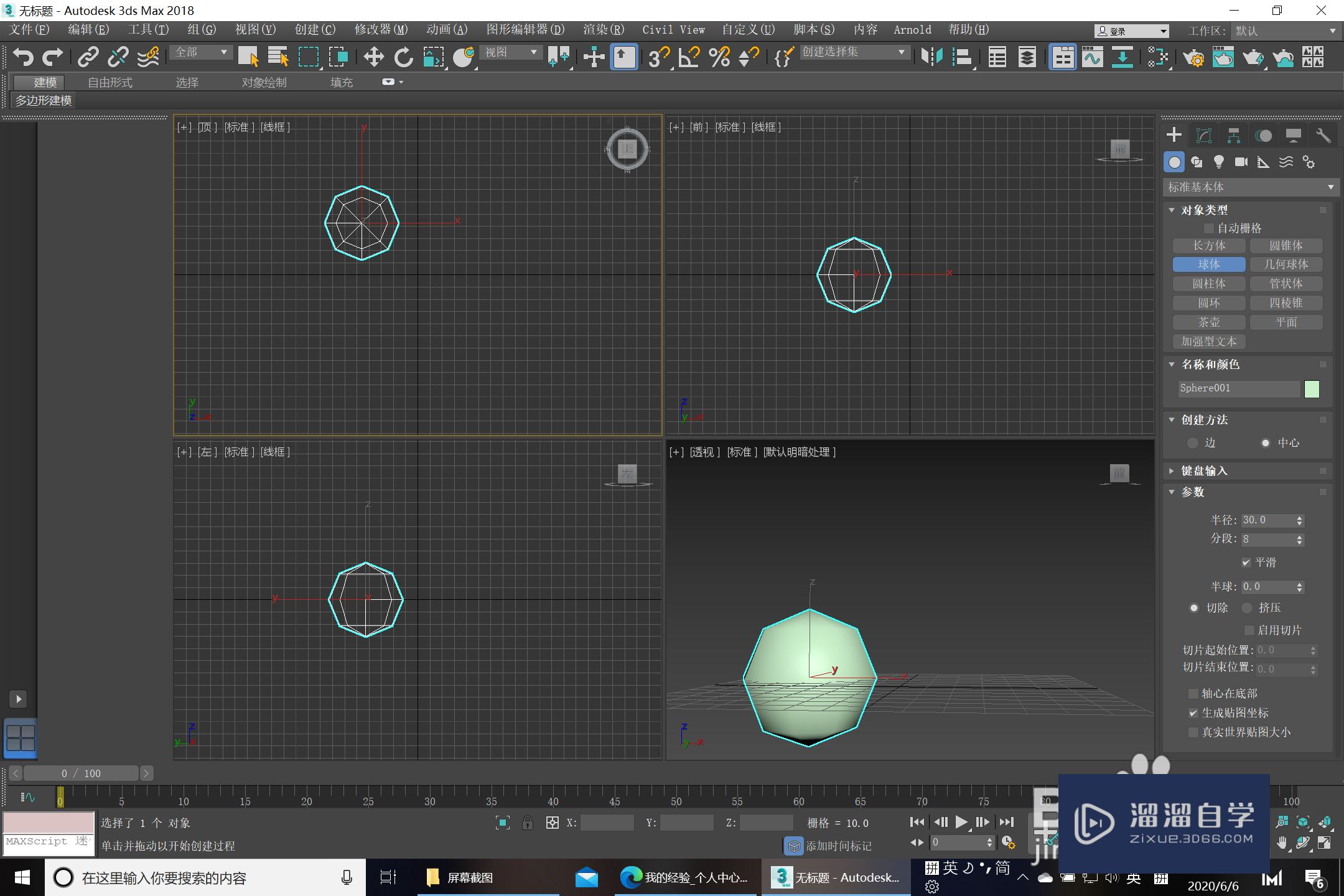
Task: Toggle the 3D Snaps icon
Action: coord(659,57)
